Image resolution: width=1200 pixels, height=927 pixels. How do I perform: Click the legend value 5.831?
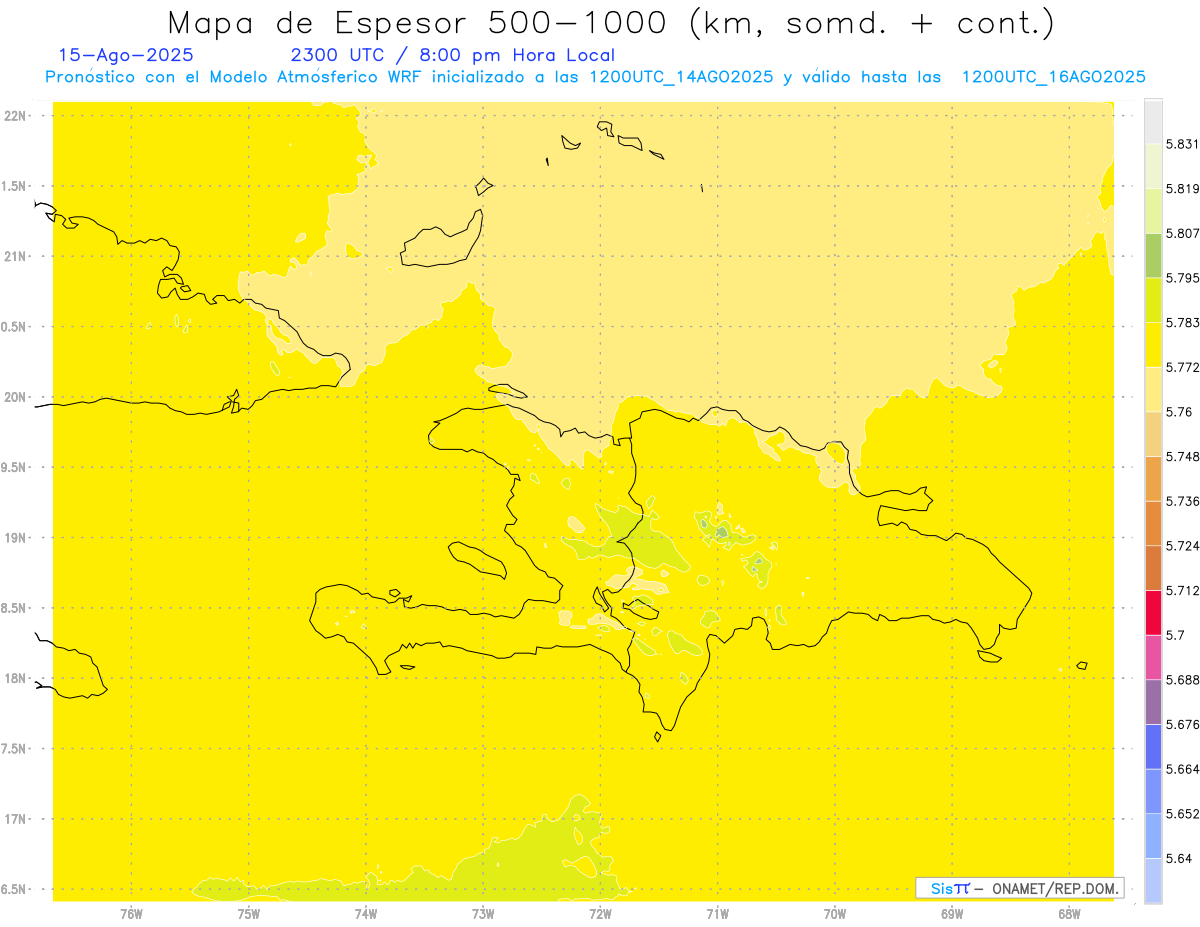[x=1182, y=144]
